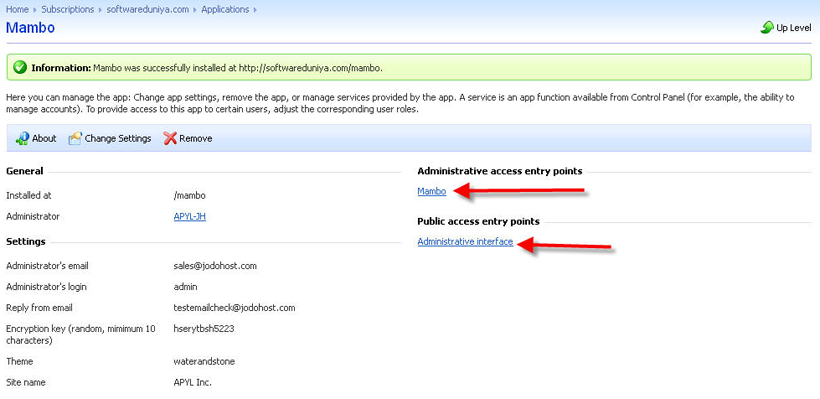The width and height of the screenshot is (820, 399).
Task: Click the Administrator's email label
Action: click(47, 266)
